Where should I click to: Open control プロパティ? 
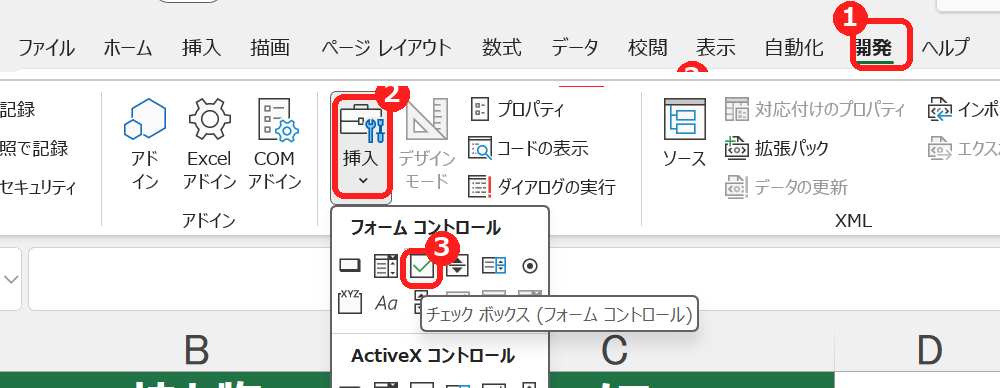pos(517,109)
